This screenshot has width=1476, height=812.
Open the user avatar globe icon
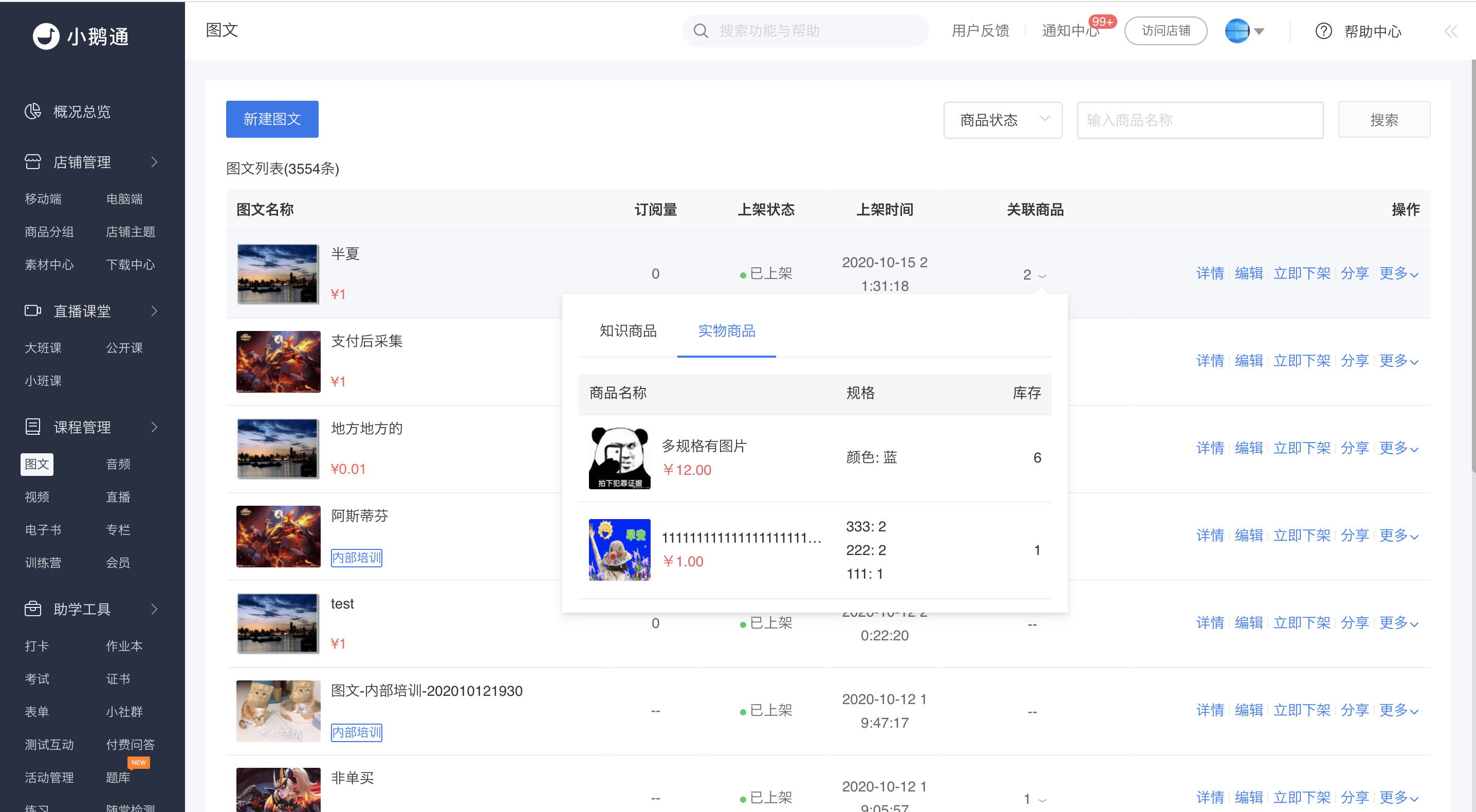tap(1237, 30)
